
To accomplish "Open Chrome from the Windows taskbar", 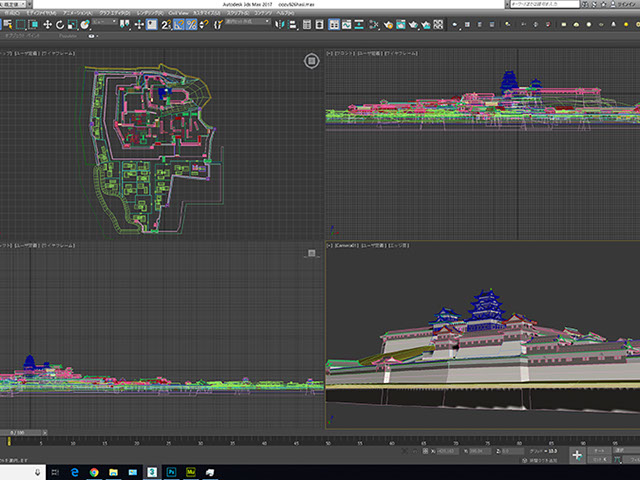I will [93, 471].
